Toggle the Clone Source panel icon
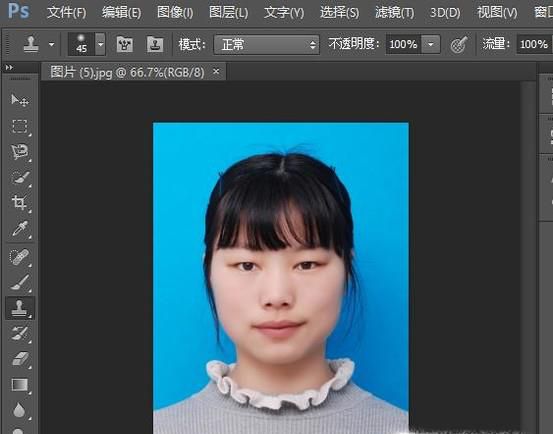Screen dimensions: 553x434 155,44
